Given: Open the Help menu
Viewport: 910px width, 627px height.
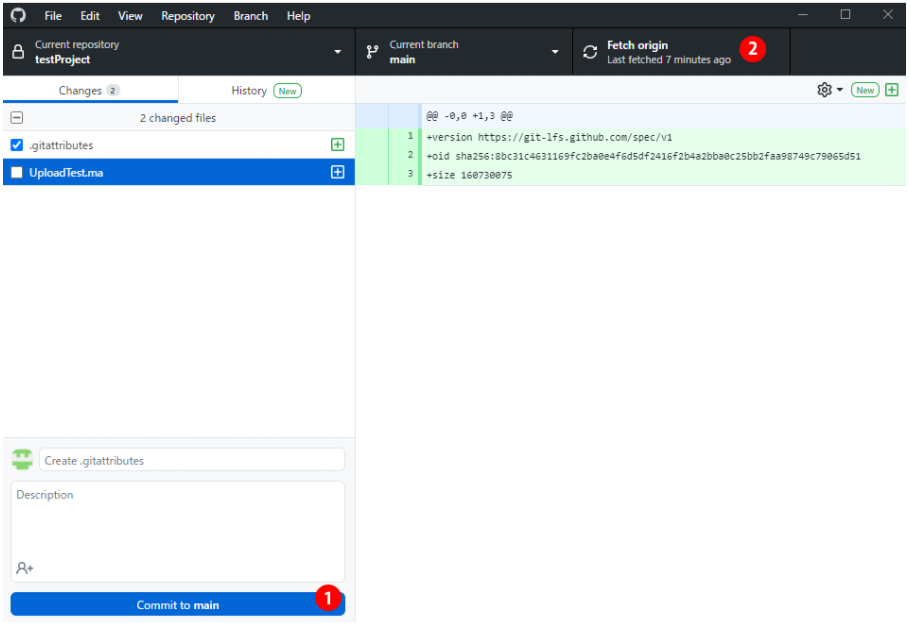Looking at the screenshot, I should coord(298,16).
